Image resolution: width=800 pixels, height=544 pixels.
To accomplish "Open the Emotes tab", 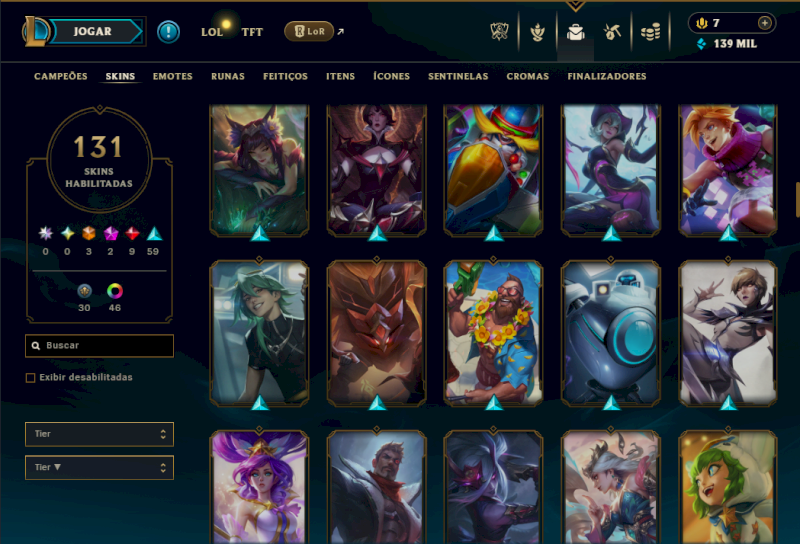I will coord(172,76).
